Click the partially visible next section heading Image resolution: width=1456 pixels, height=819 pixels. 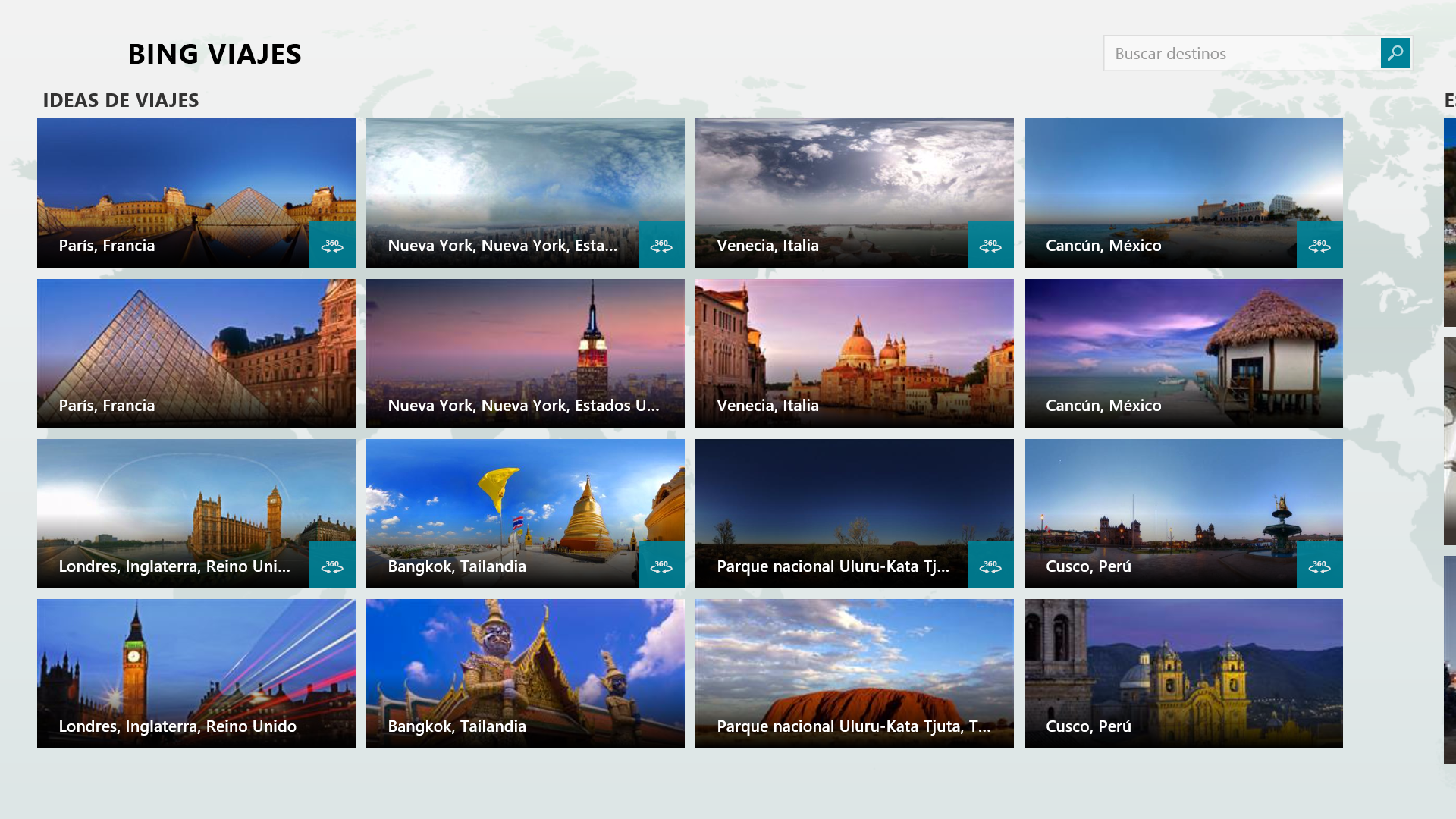click(1449, 100)
